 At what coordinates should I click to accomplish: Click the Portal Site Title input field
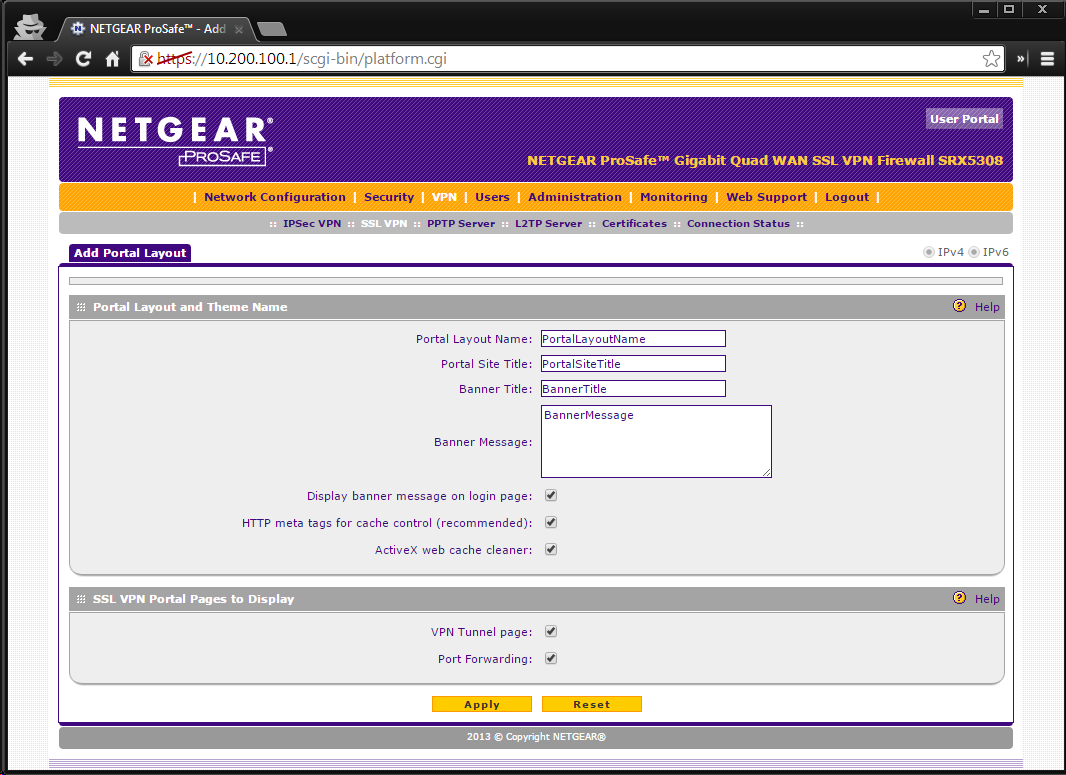click(633, 364)
